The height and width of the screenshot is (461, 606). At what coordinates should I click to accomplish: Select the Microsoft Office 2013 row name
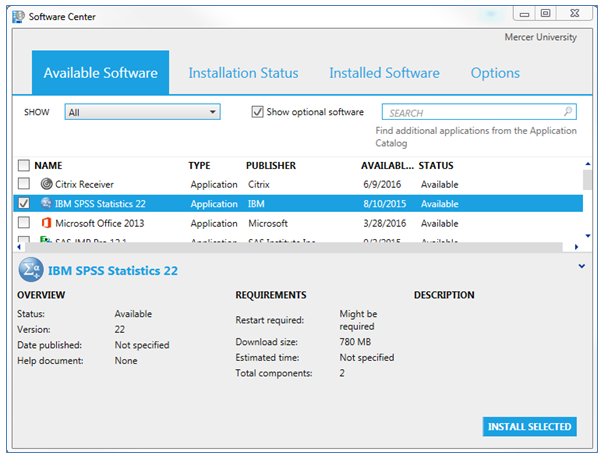(x=100, y=223)
